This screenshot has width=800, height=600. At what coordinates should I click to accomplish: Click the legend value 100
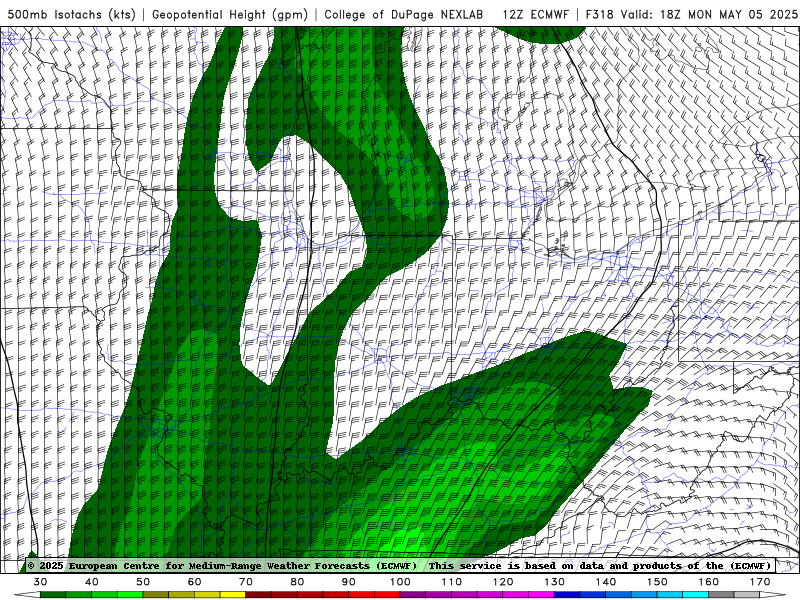click(x=400, y=582)
